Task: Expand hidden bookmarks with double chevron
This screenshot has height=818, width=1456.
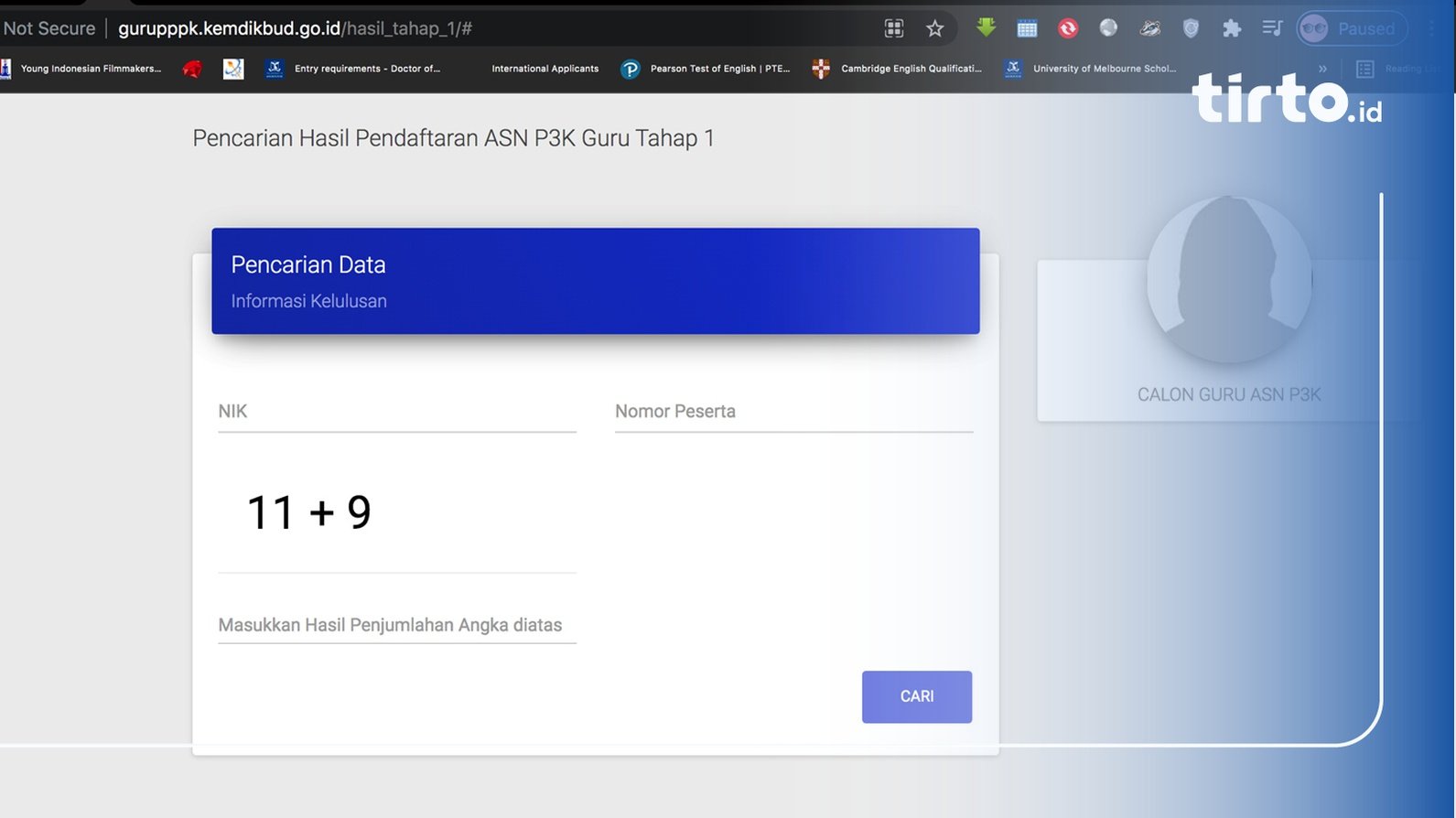Action: click(x=1322, y=69)
